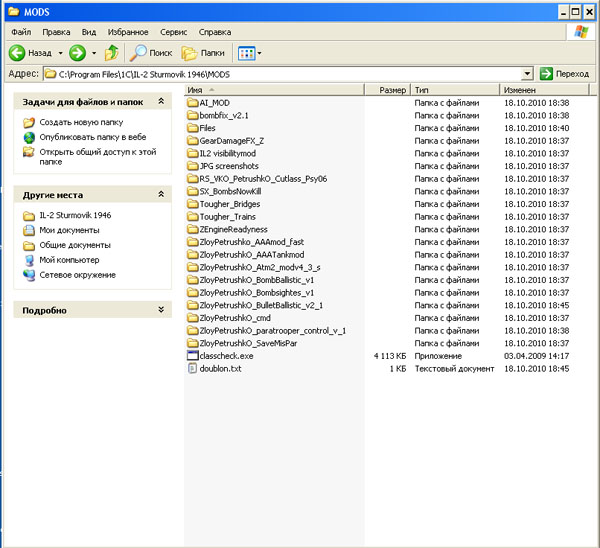Expand the Details (Подробно) panel
Image resolution: width=600 pixels, height=548 pixels.
click(161, 311)
